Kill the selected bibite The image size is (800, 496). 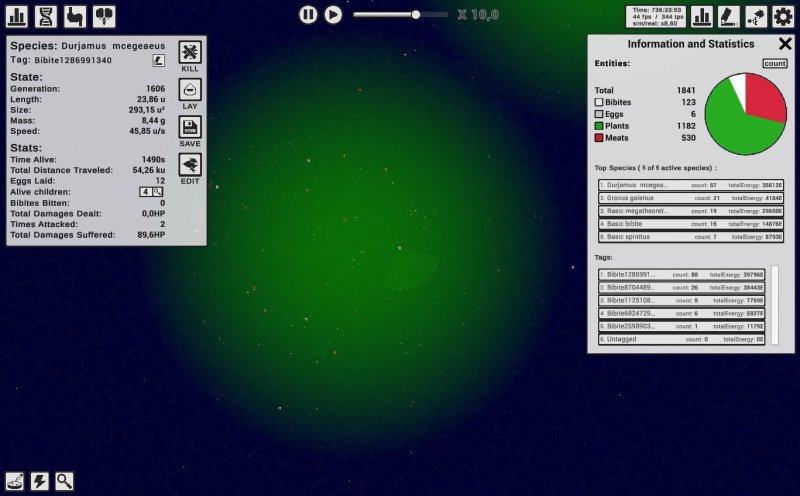pyautogui.click(x=190, y=55)
